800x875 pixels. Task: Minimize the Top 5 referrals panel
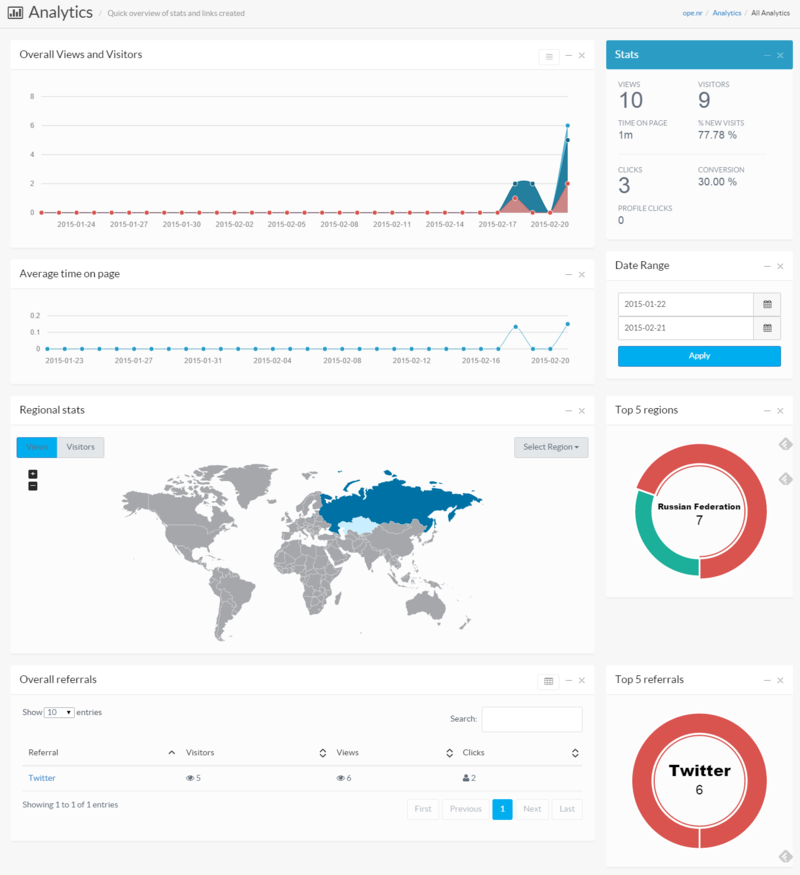coord(767,680)
